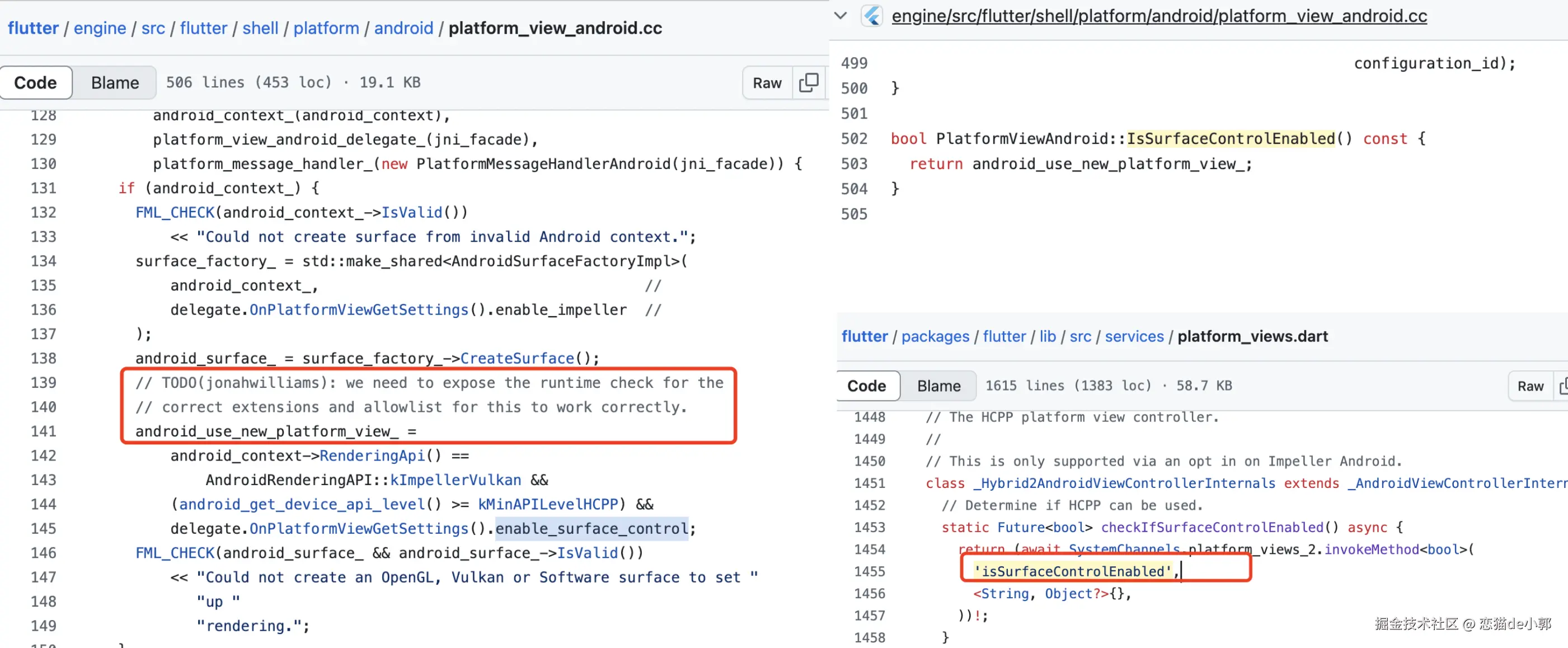Click the enable_surface_control highlighted symbol
Viewport: 1568px width, 648px height.
[x=591, y=528]
